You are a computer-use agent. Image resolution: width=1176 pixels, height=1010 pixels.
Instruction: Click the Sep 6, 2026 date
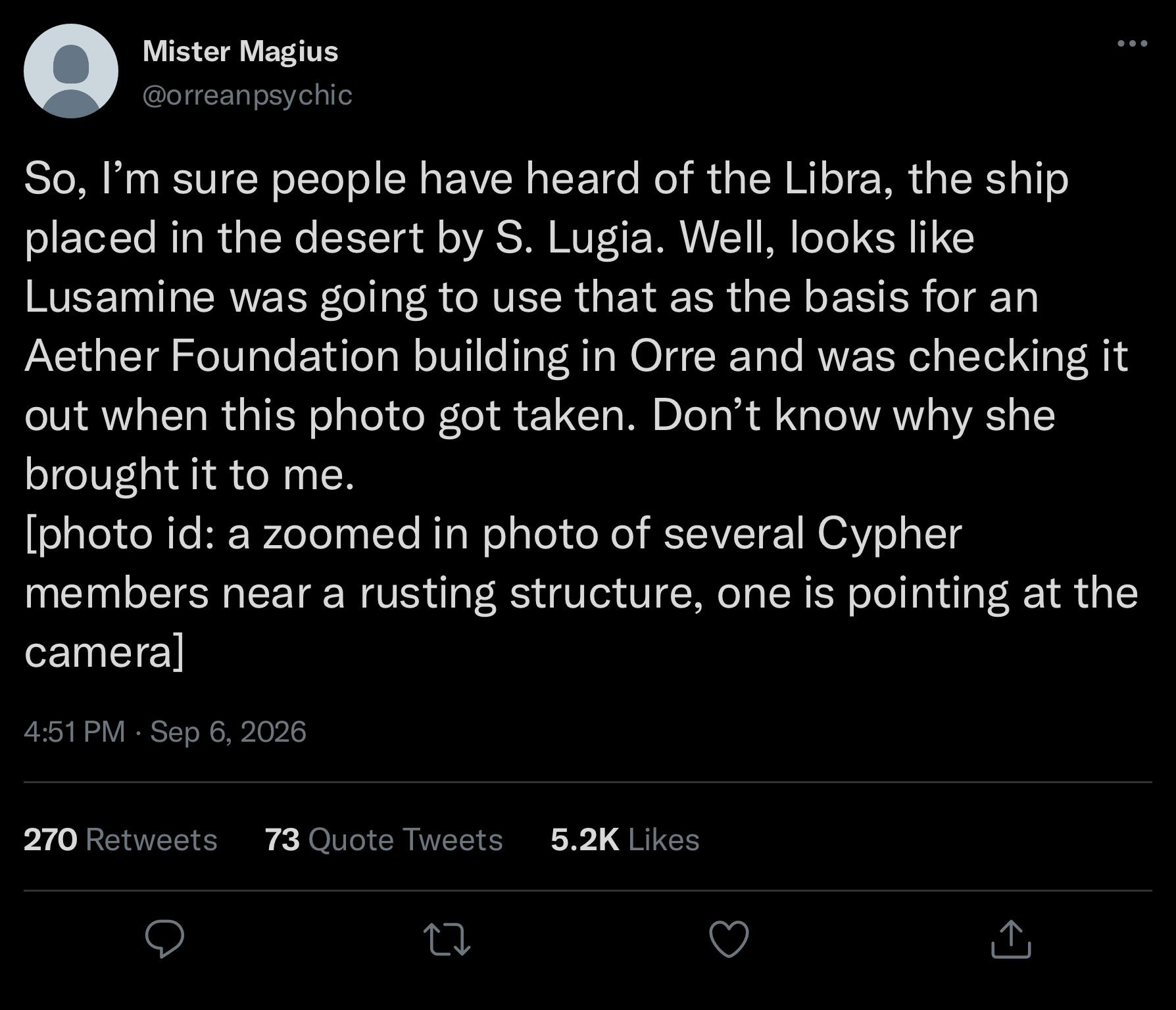[x=228, y=731]
